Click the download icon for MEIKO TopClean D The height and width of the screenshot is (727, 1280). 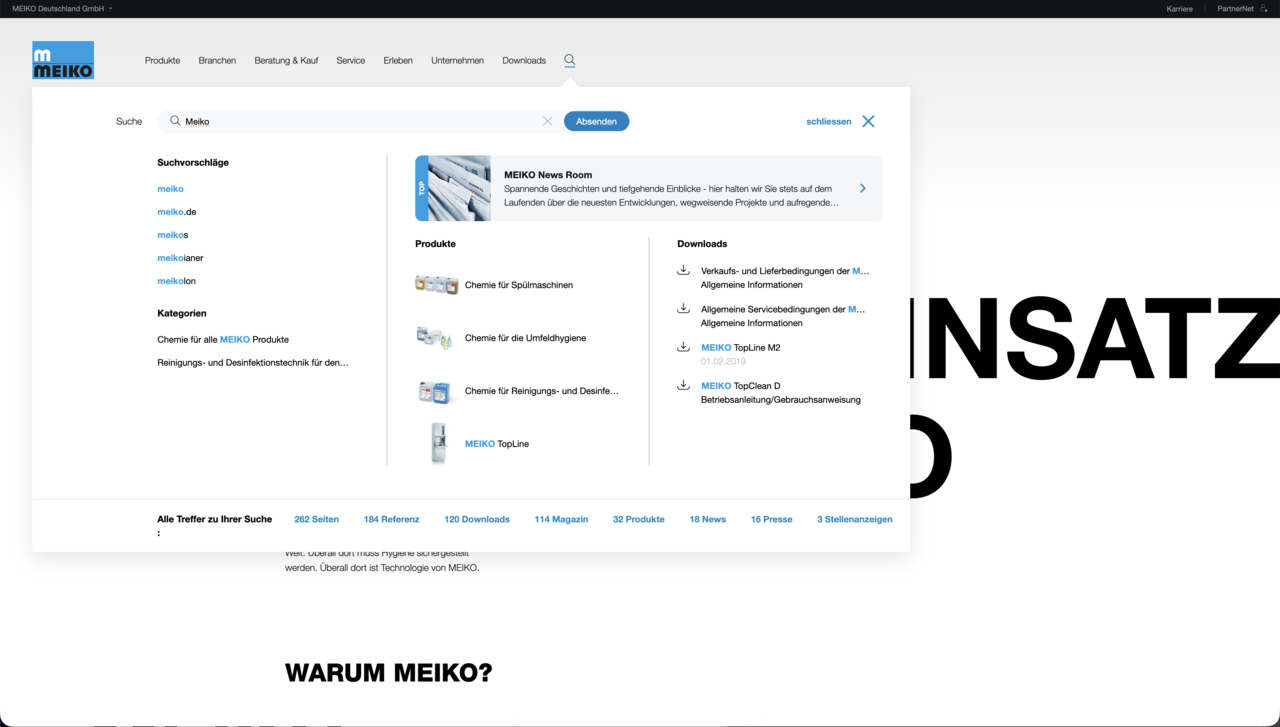[x=683, y=385]
